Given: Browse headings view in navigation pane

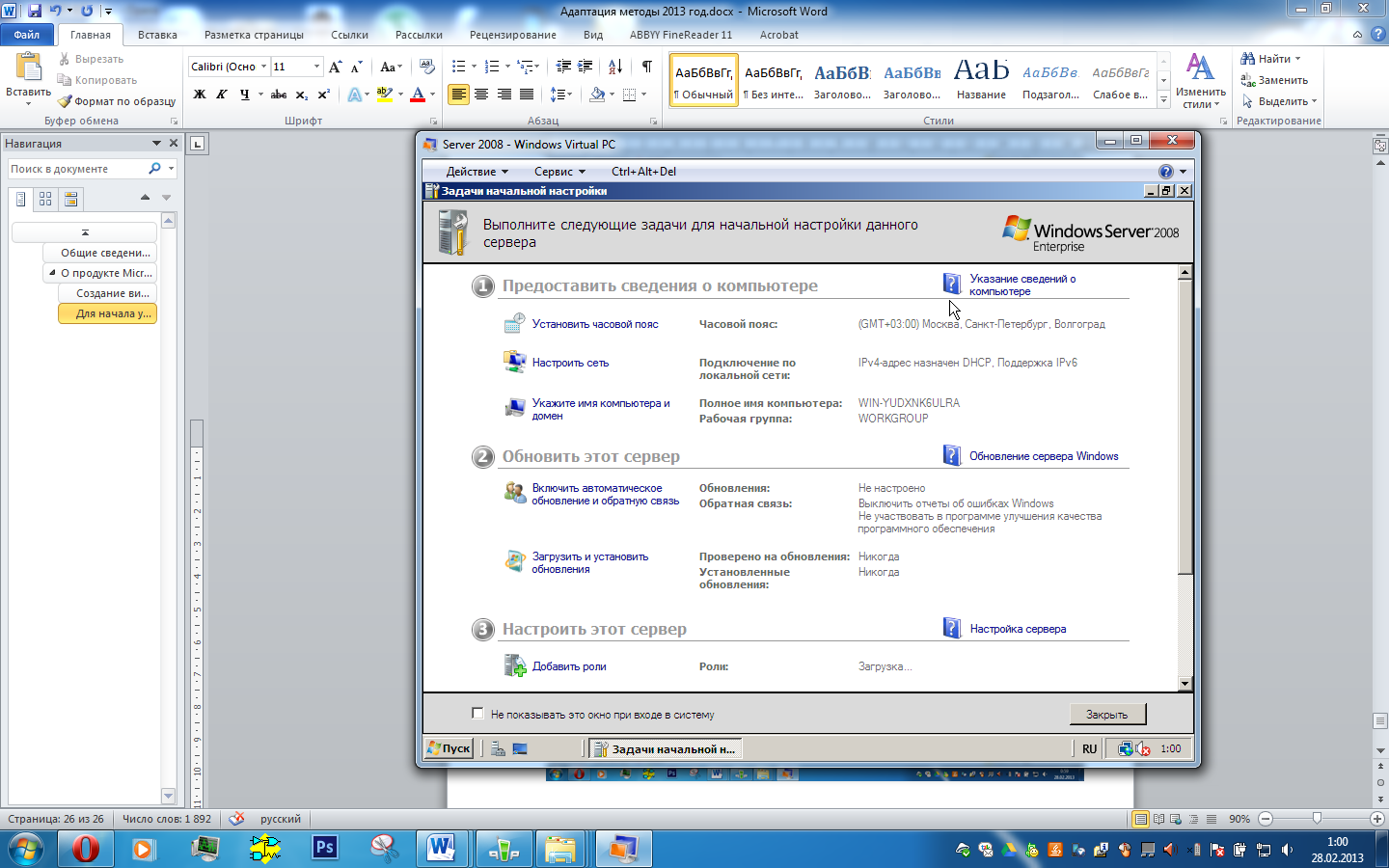Looking at the screenshot, I should pyautogui.click(x=21, y=199).
